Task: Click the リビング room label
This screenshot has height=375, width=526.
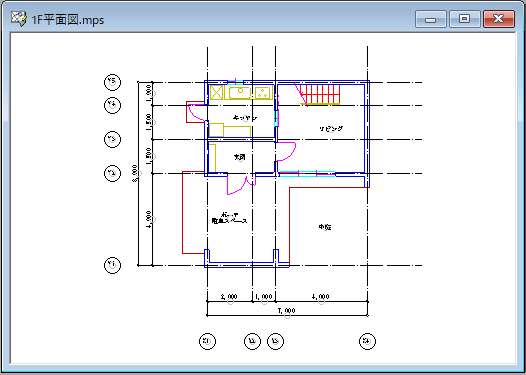Action: (331, 128)
